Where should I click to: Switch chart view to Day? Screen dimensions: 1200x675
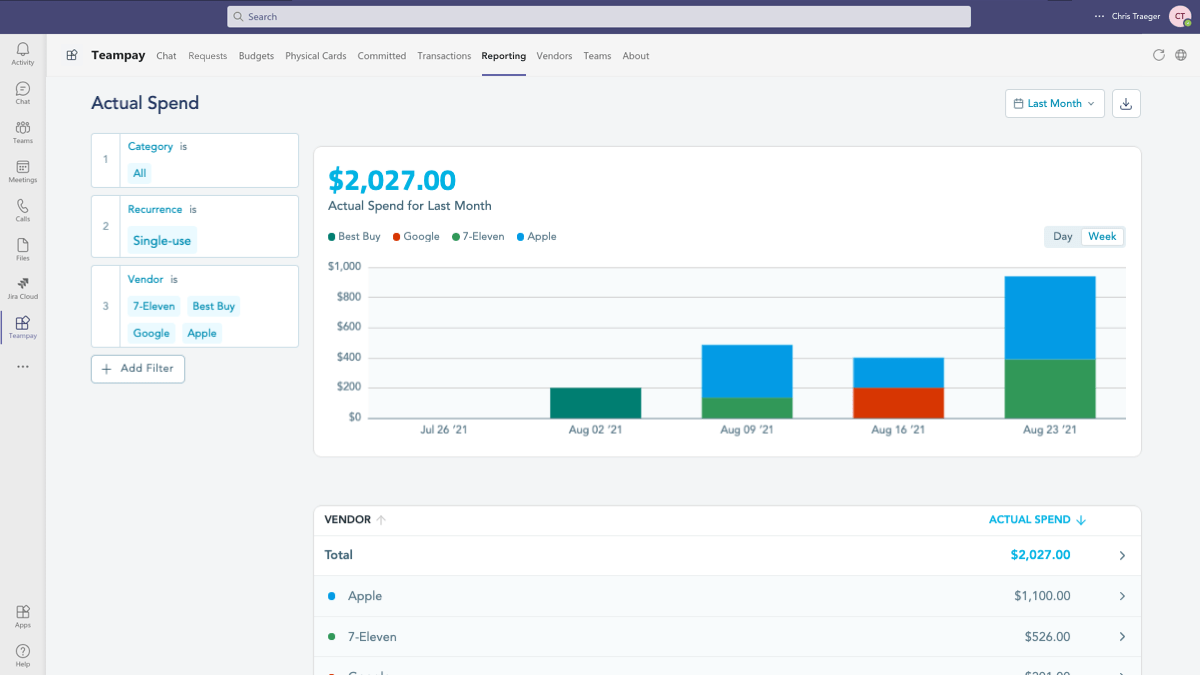click(1062, 237)
